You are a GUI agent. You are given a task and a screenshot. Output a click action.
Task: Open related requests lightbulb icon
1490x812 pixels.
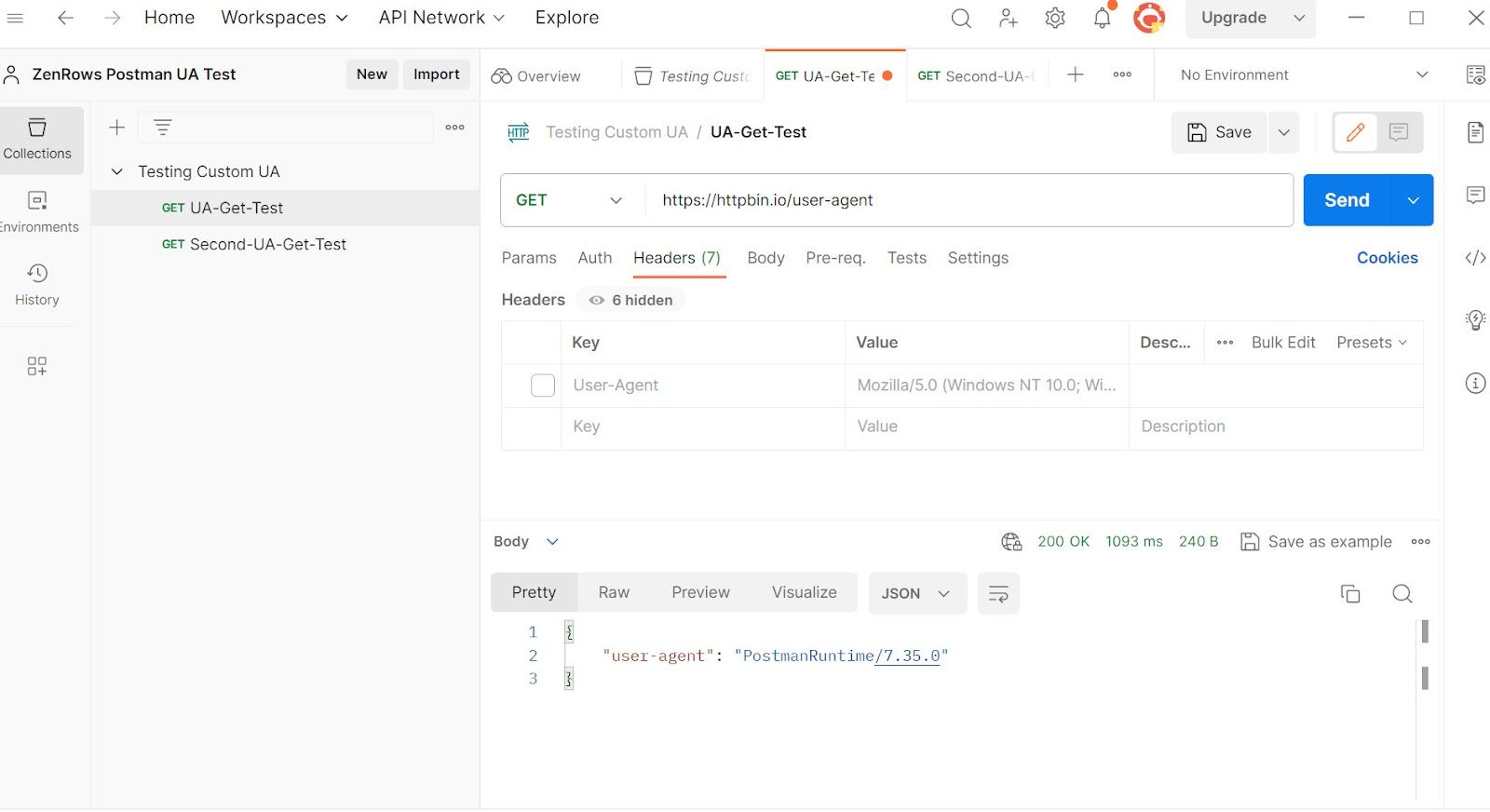pyautogui.click(x=1475, y=320)
